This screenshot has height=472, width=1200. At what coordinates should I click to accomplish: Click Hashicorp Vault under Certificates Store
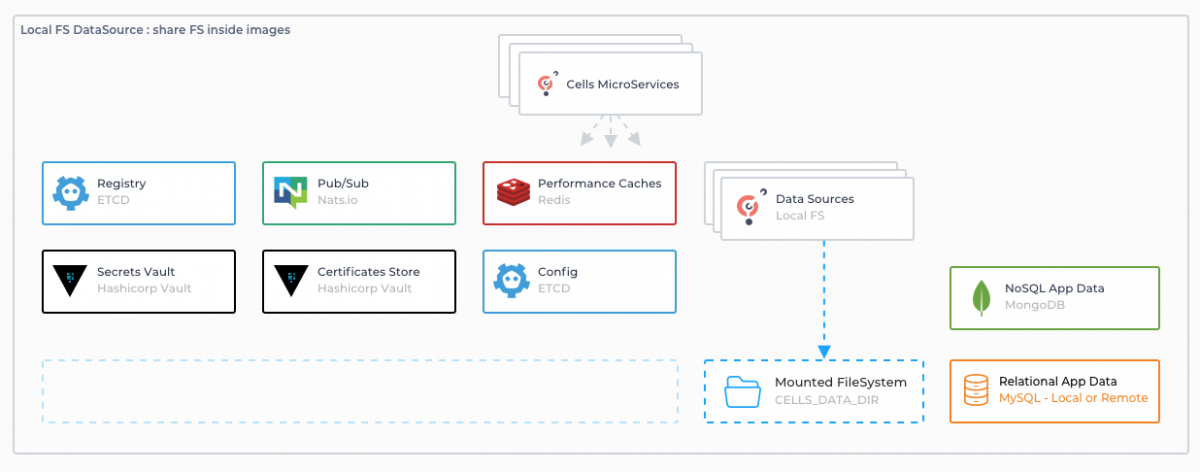(x=364, y=289)
